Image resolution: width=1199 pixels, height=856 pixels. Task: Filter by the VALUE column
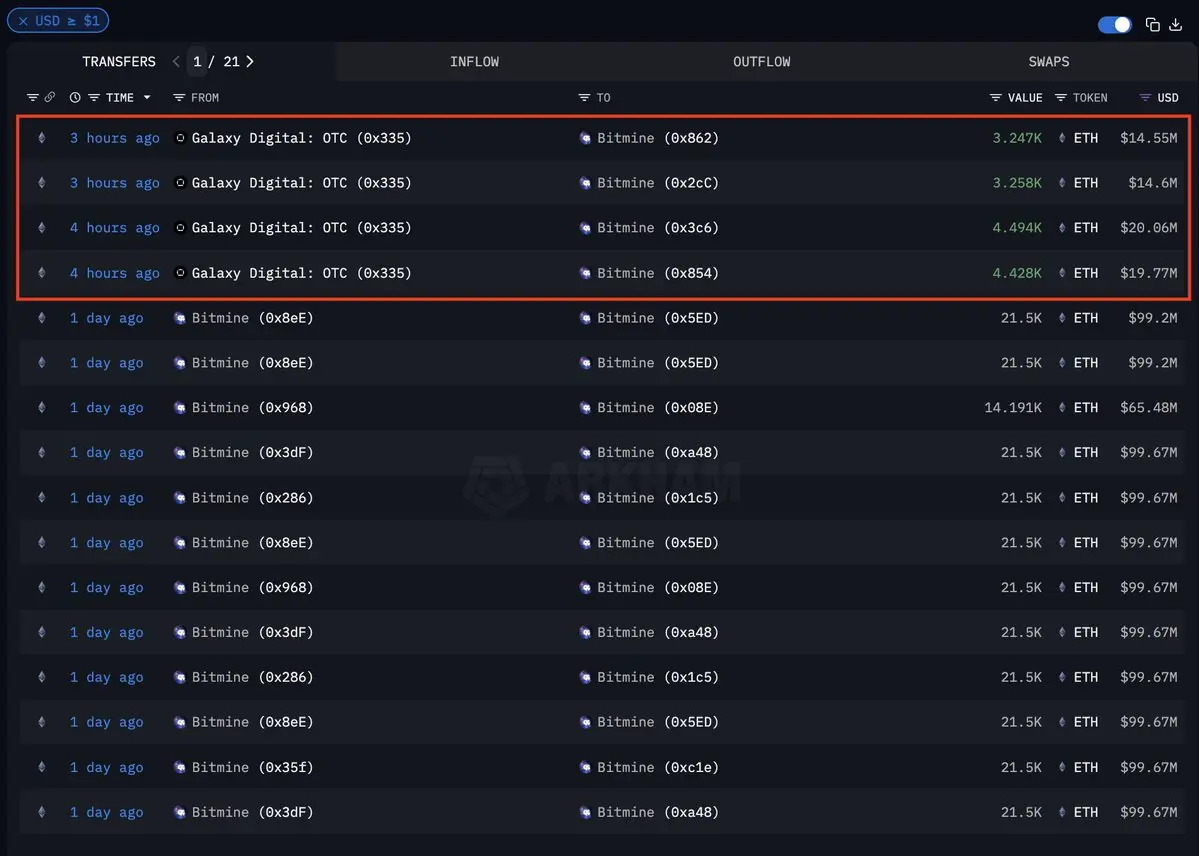(x=996, y=97)
